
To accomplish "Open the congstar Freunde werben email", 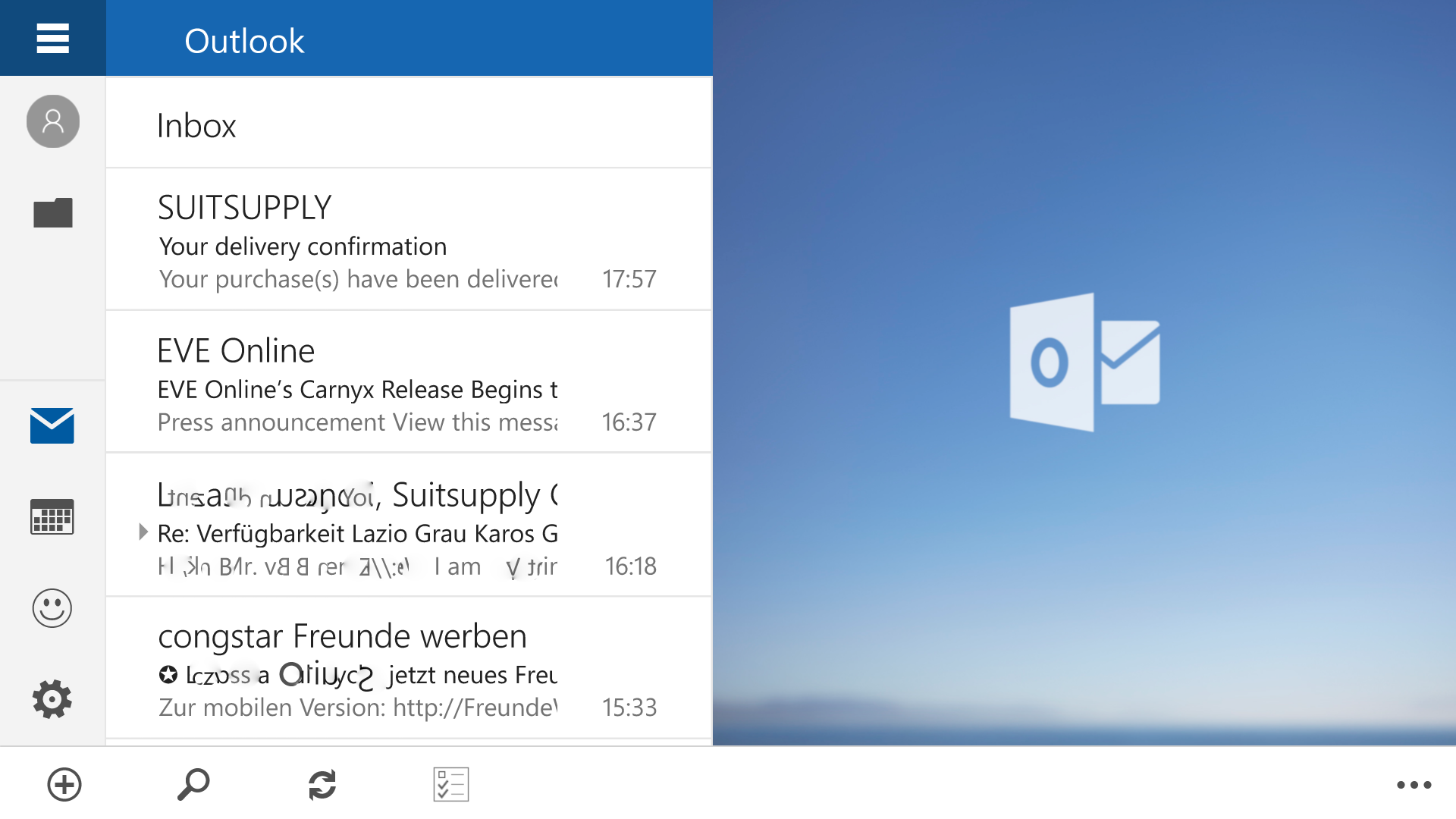I will coord(409,669).
